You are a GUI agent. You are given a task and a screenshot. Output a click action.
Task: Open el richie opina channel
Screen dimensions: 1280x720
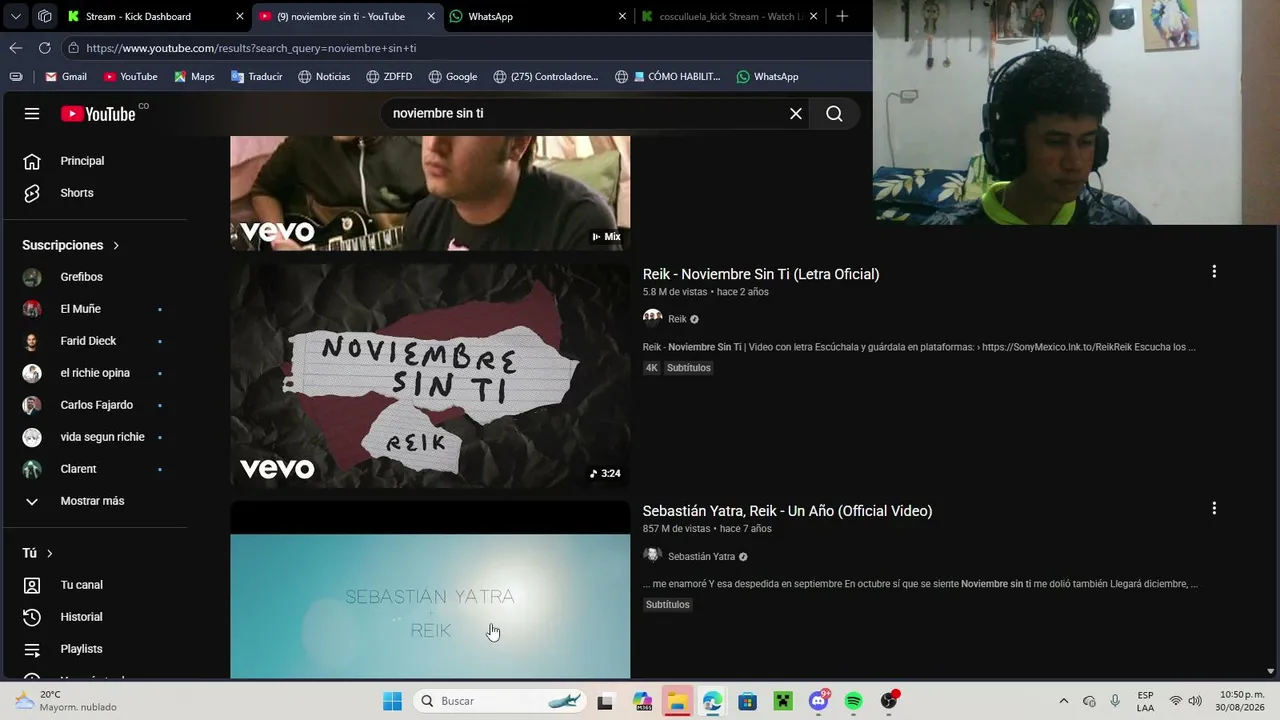point(95,373)
